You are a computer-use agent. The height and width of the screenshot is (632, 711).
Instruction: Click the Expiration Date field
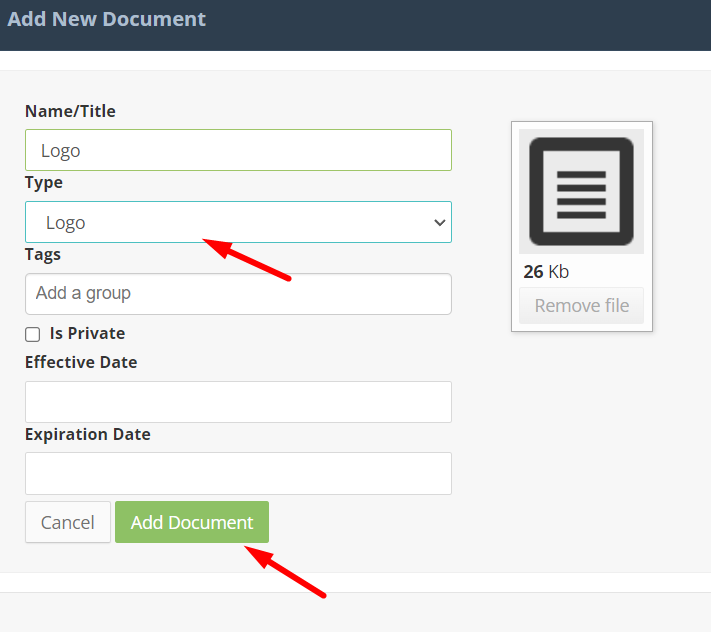(x=239, y=473)
